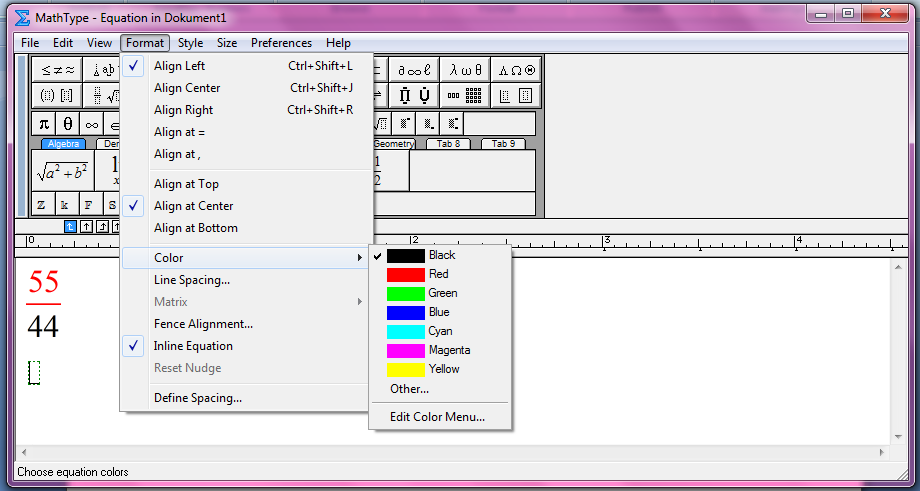The width and height of the screenshot is (920, 491).
Task: Open the fence templates palette with parentheses and brackets
Action: click(x=57, y=95)
